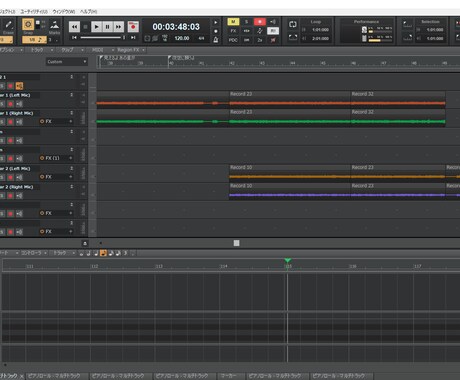Select Record 10 clip on purple track
460x380 pixels.
[290, 192]
